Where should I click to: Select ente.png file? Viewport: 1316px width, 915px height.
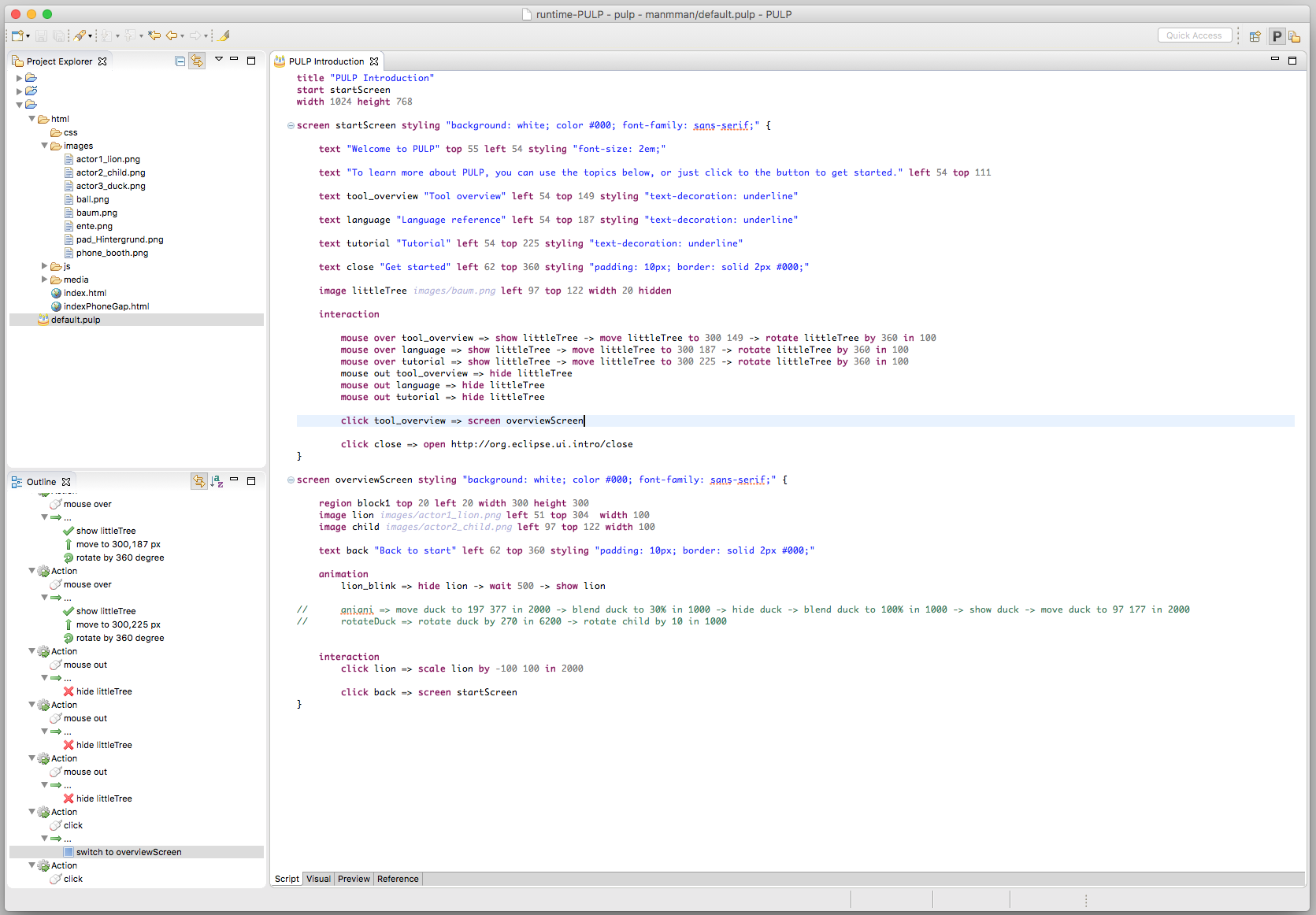pos(95,226)
